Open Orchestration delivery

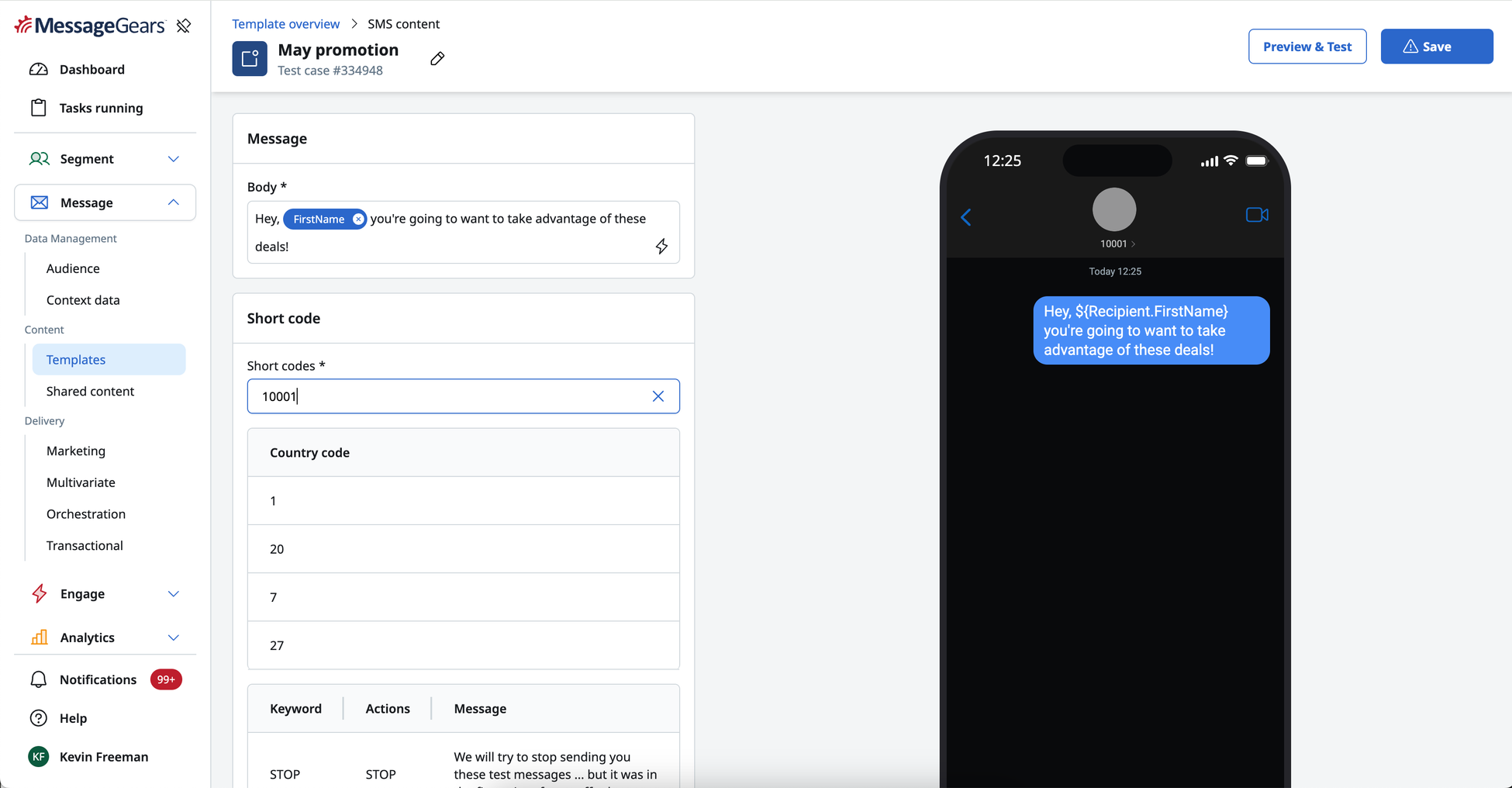tap(86, 514)
